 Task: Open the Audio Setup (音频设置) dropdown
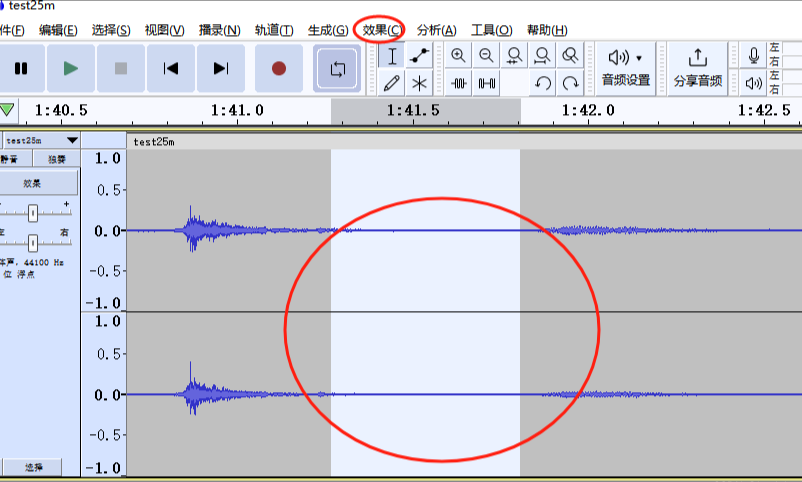point(626,68)
